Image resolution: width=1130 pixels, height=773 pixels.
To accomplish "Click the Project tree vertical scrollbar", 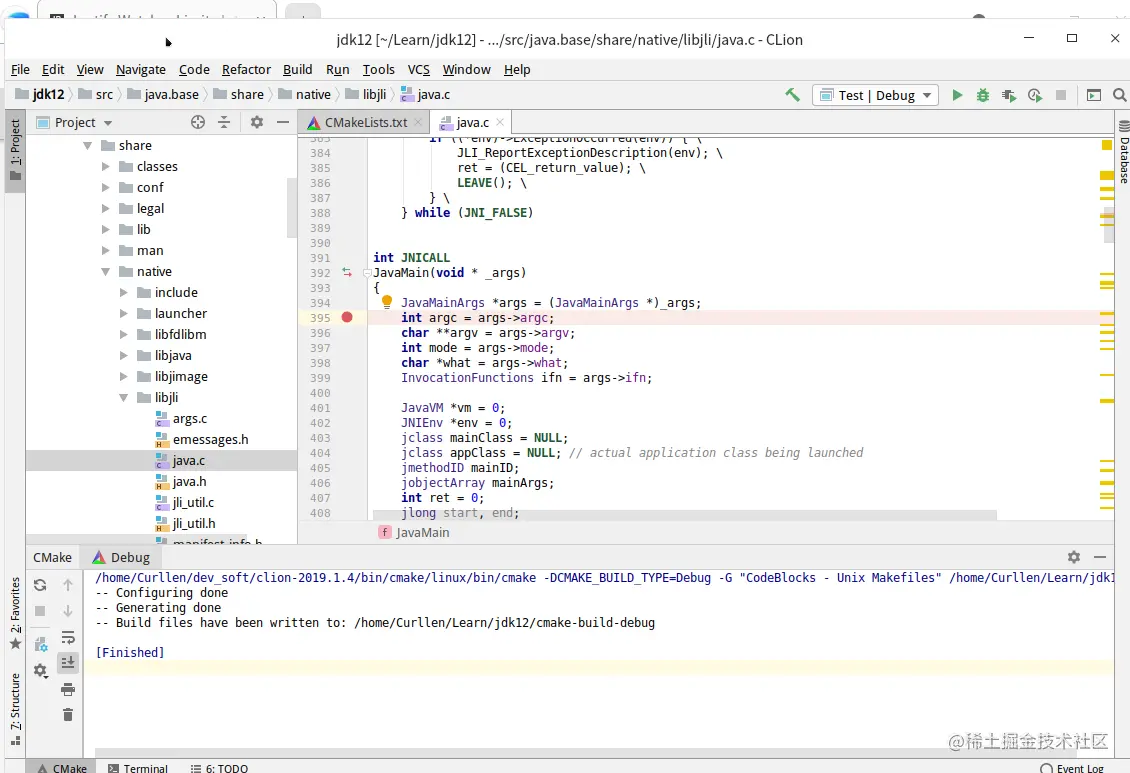I will coord(291,207).
